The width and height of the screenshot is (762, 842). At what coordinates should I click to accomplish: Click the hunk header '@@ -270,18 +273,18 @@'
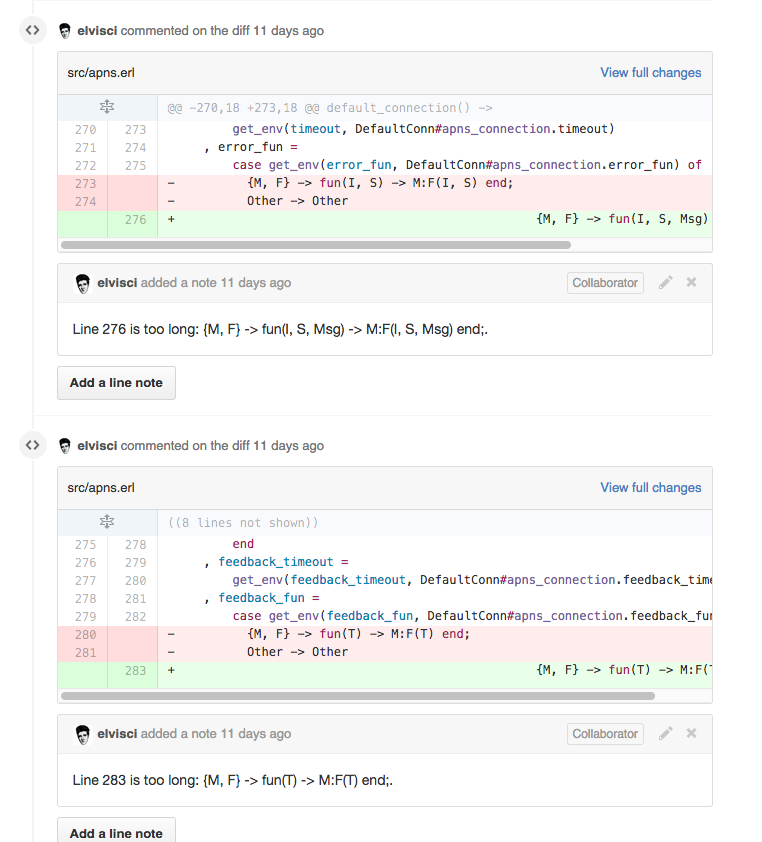click(x=243, y=108)
